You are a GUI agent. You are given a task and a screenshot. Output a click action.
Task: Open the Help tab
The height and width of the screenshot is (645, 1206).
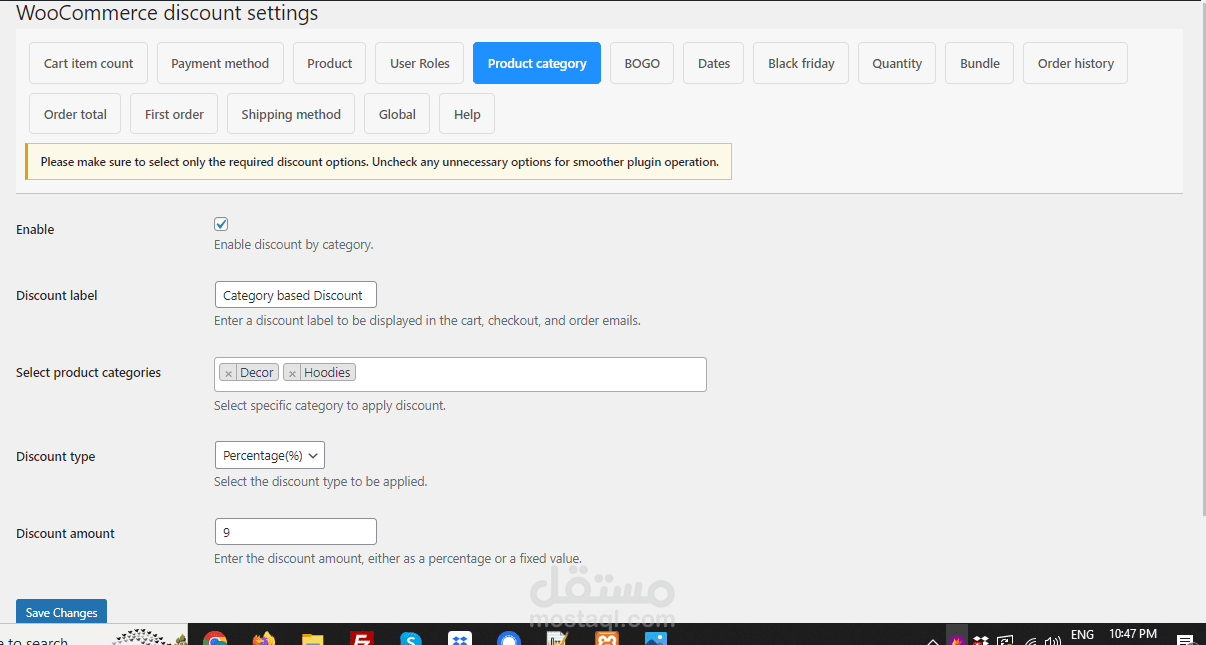(467, 114)
